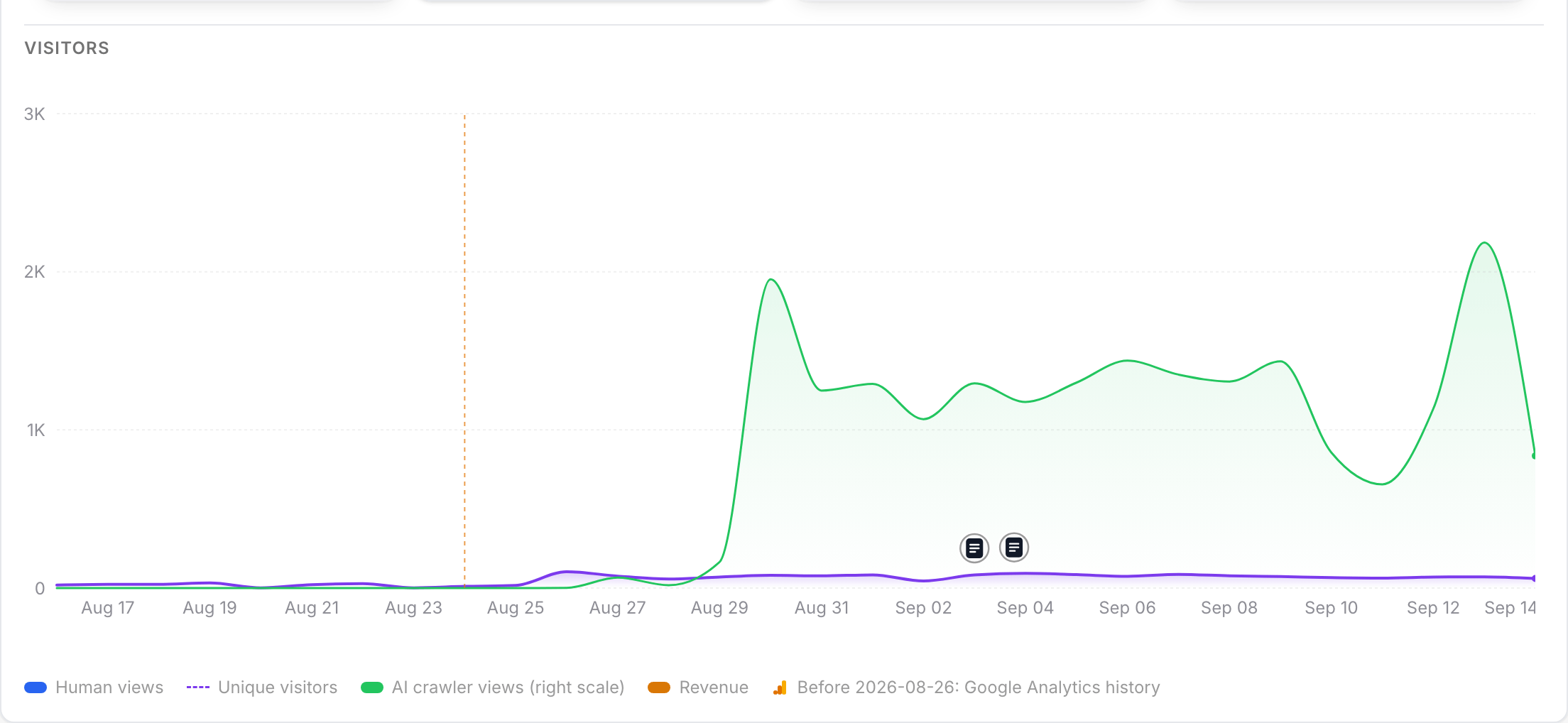
Task: Open the second annotation note icon
Action: click(1014, 548)
